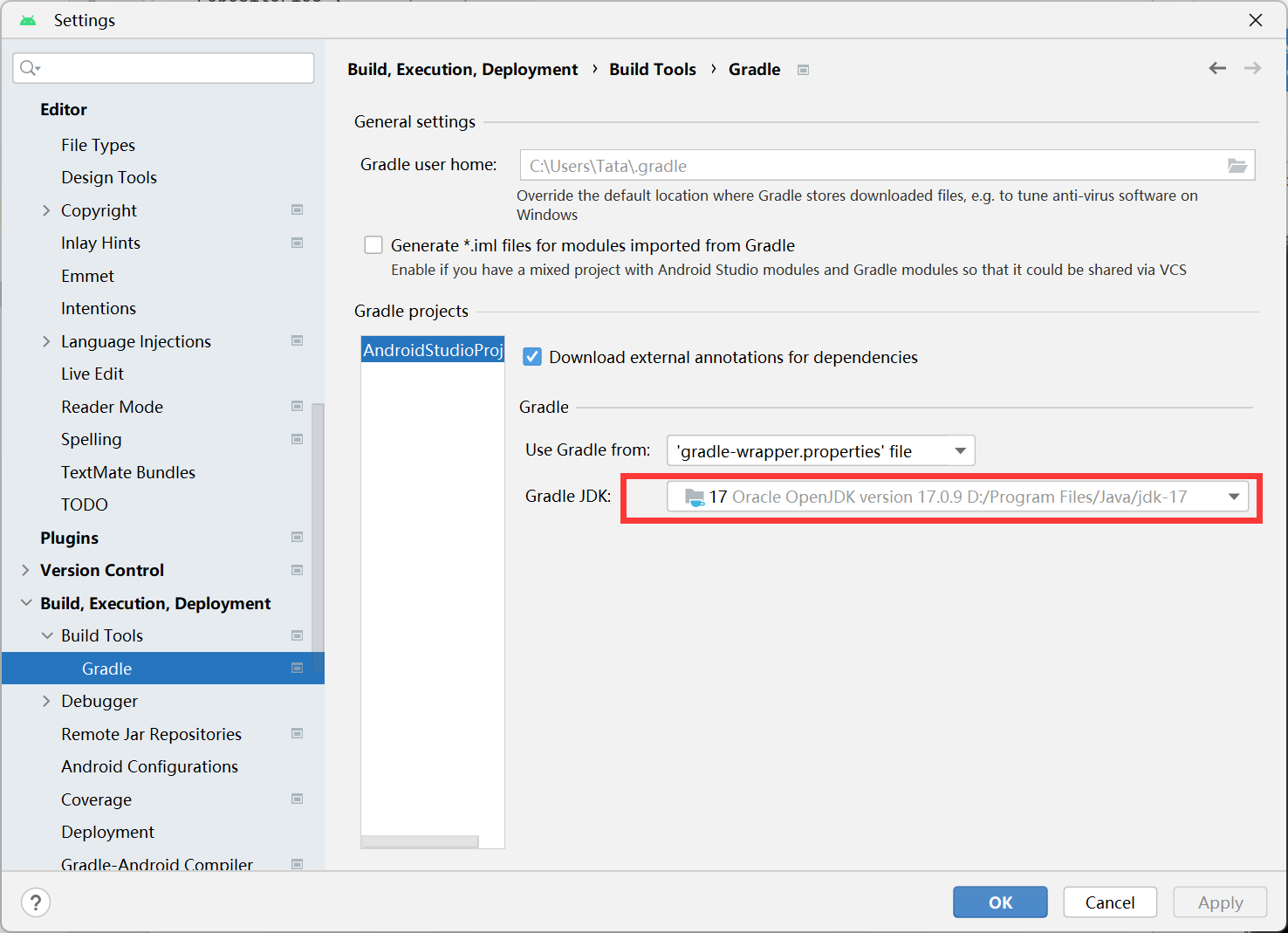The width and height of the screenshot is (1288, 933).
Task: Select Intentions in the settings tree
Action: point(99,308)
